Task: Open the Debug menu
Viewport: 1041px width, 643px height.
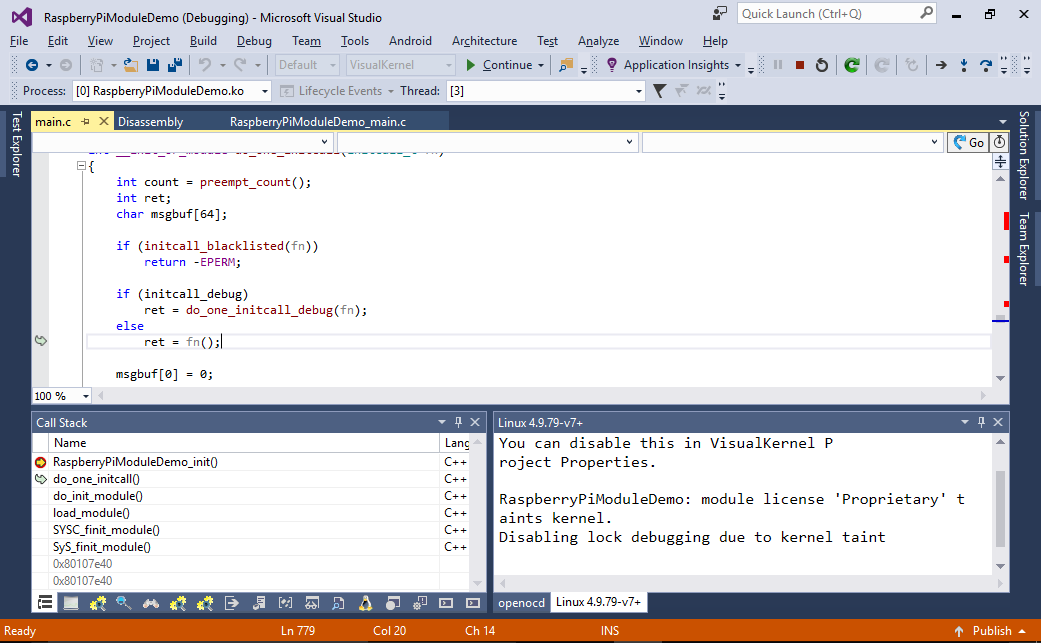Action: click(254, 41)
